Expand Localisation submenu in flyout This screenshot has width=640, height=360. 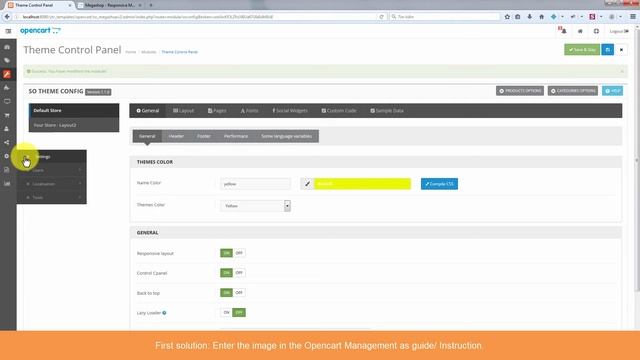point(53,184)
